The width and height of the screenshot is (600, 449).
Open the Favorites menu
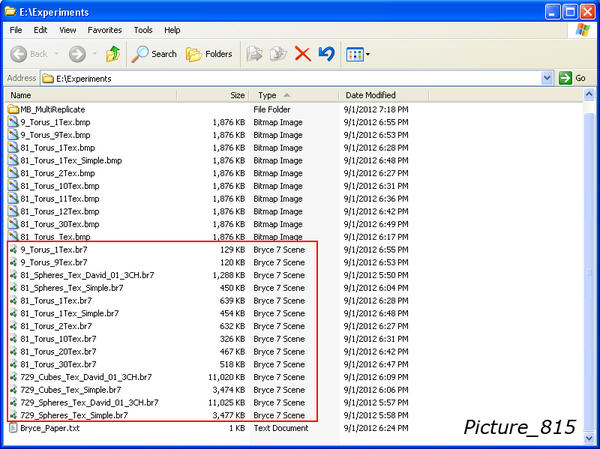(104, 30)
